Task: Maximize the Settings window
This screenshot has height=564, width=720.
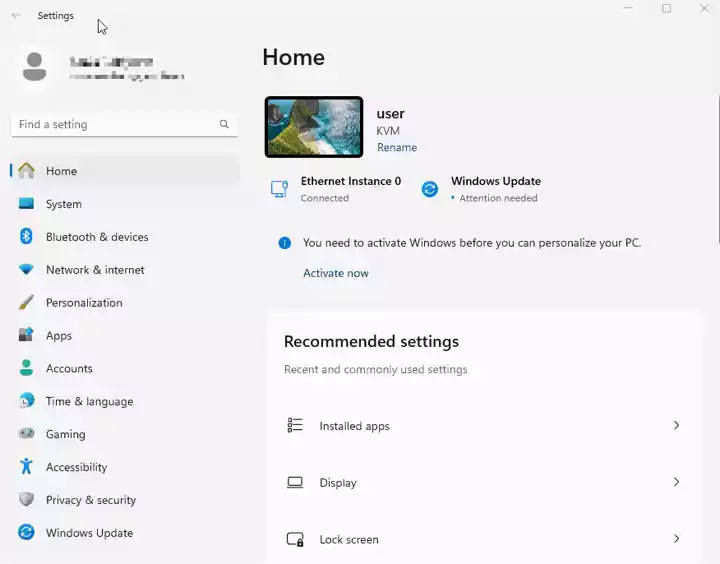Action: 666,8
